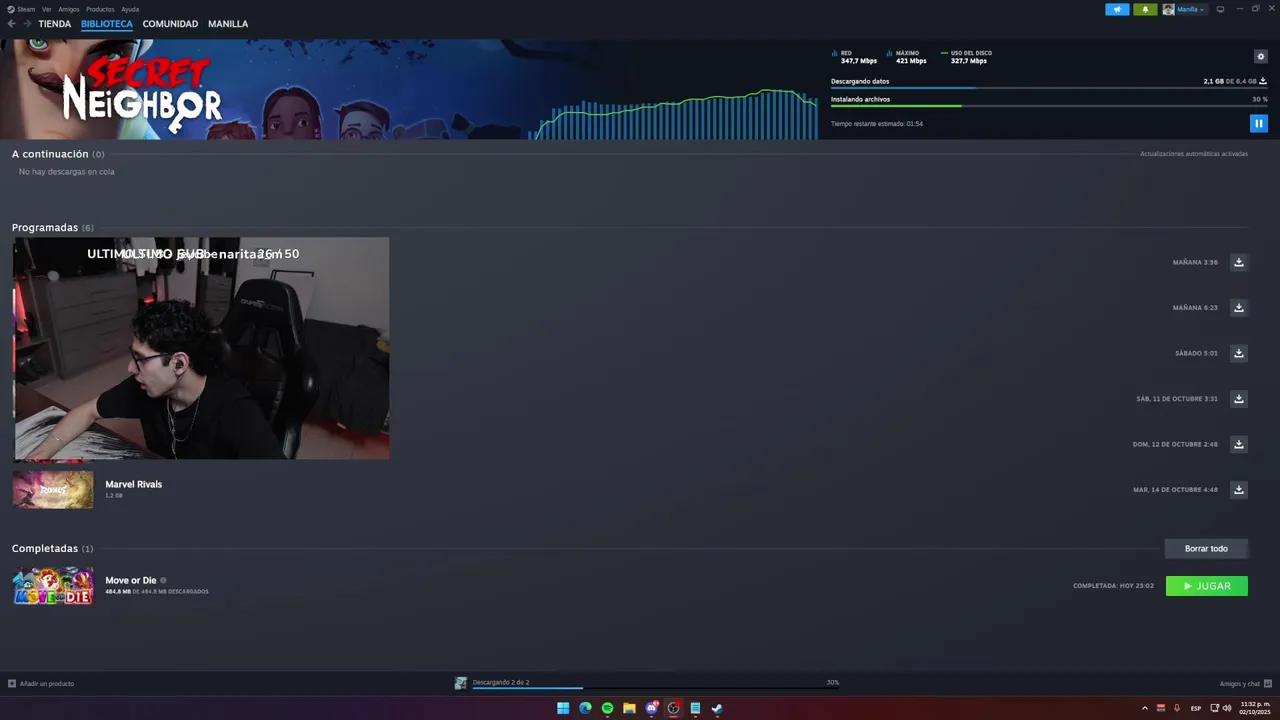Open Steam from the taskbar
This screenshot has height=720, width=1280.
pyautogui.click(x=717, y=708)
